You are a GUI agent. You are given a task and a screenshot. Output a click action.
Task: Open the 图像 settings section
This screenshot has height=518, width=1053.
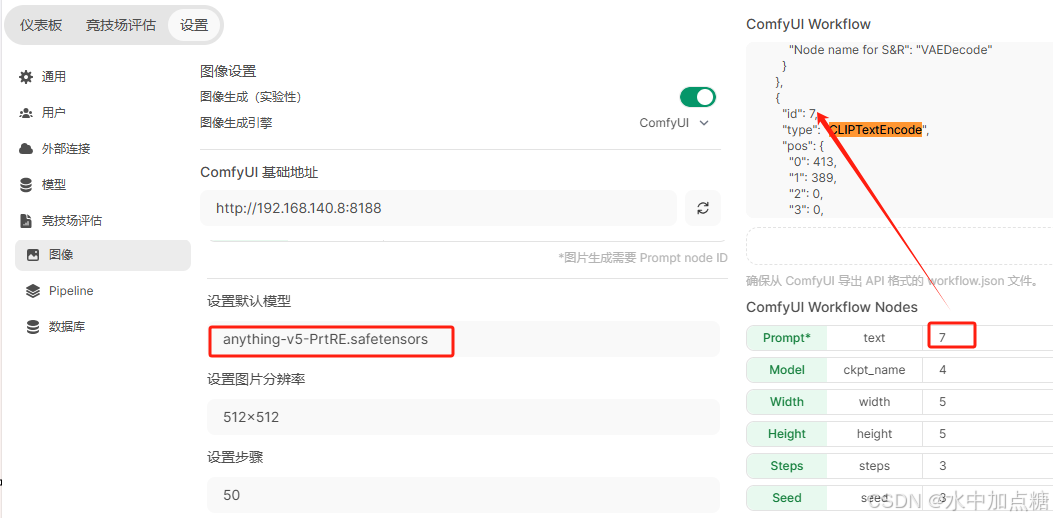(x=103, y=255)
